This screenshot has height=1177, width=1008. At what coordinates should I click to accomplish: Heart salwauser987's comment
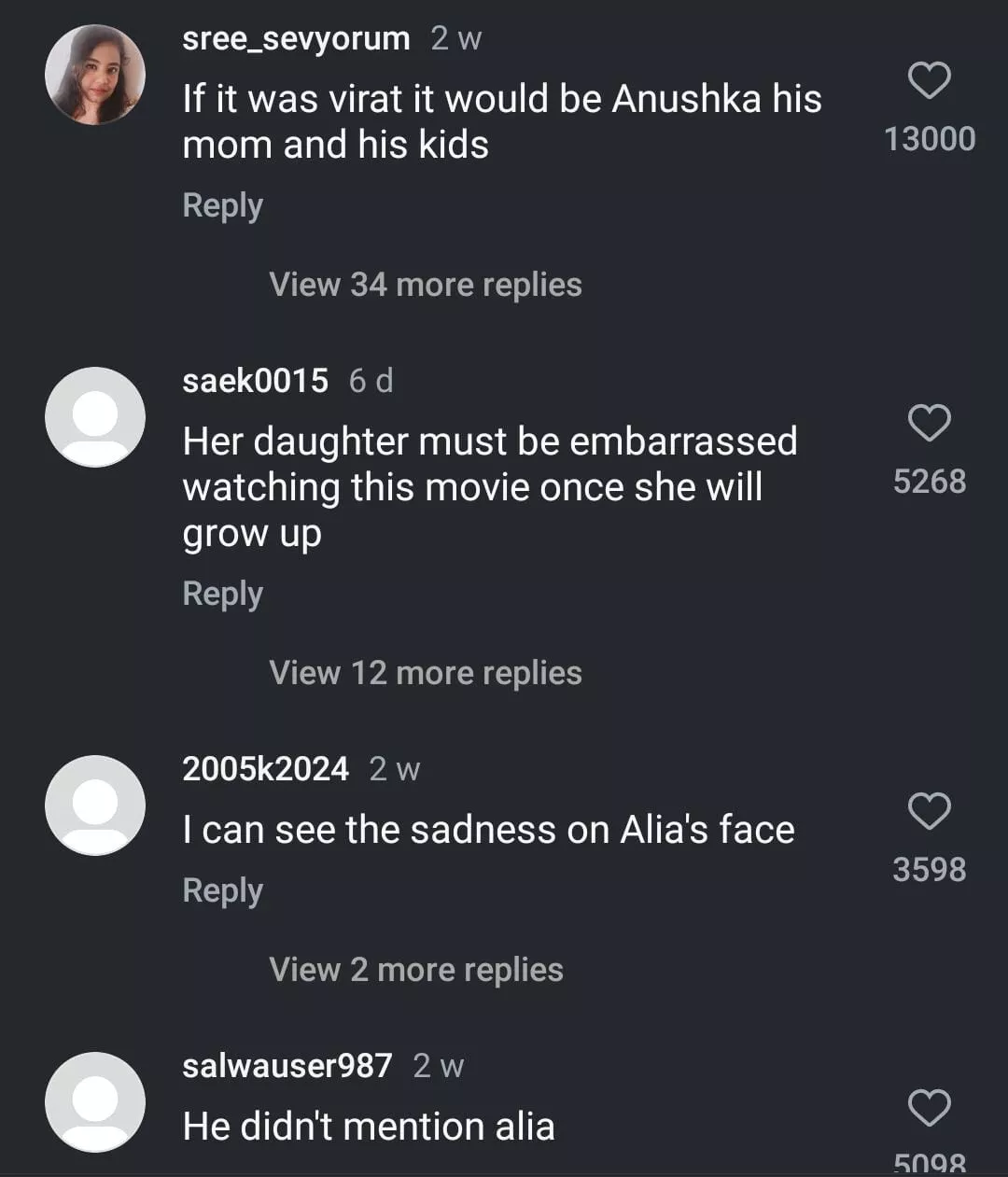pos(929,1109)
